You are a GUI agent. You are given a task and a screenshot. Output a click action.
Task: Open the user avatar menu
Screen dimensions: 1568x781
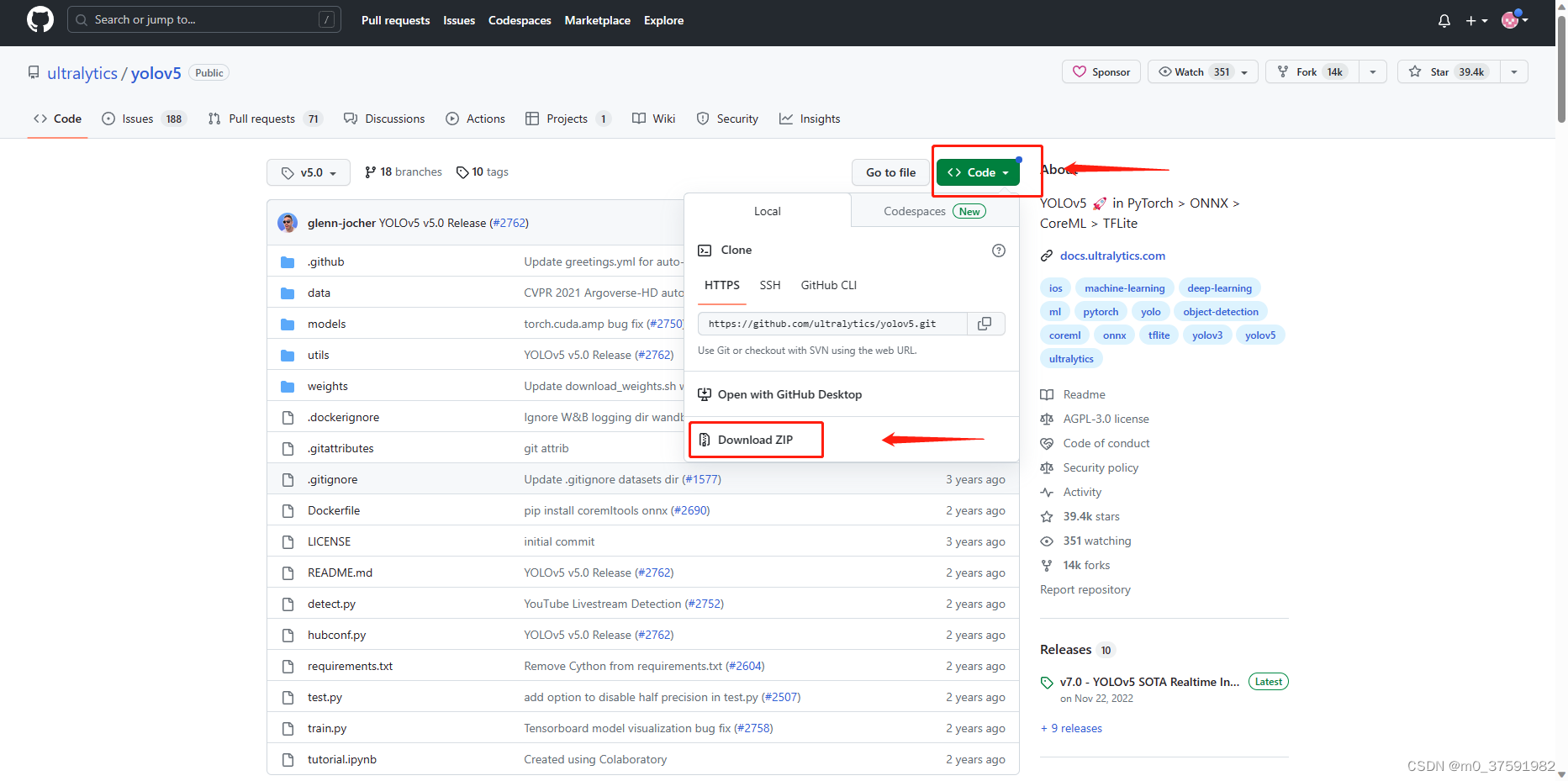pyautogui.click(x=1515, y=19)
